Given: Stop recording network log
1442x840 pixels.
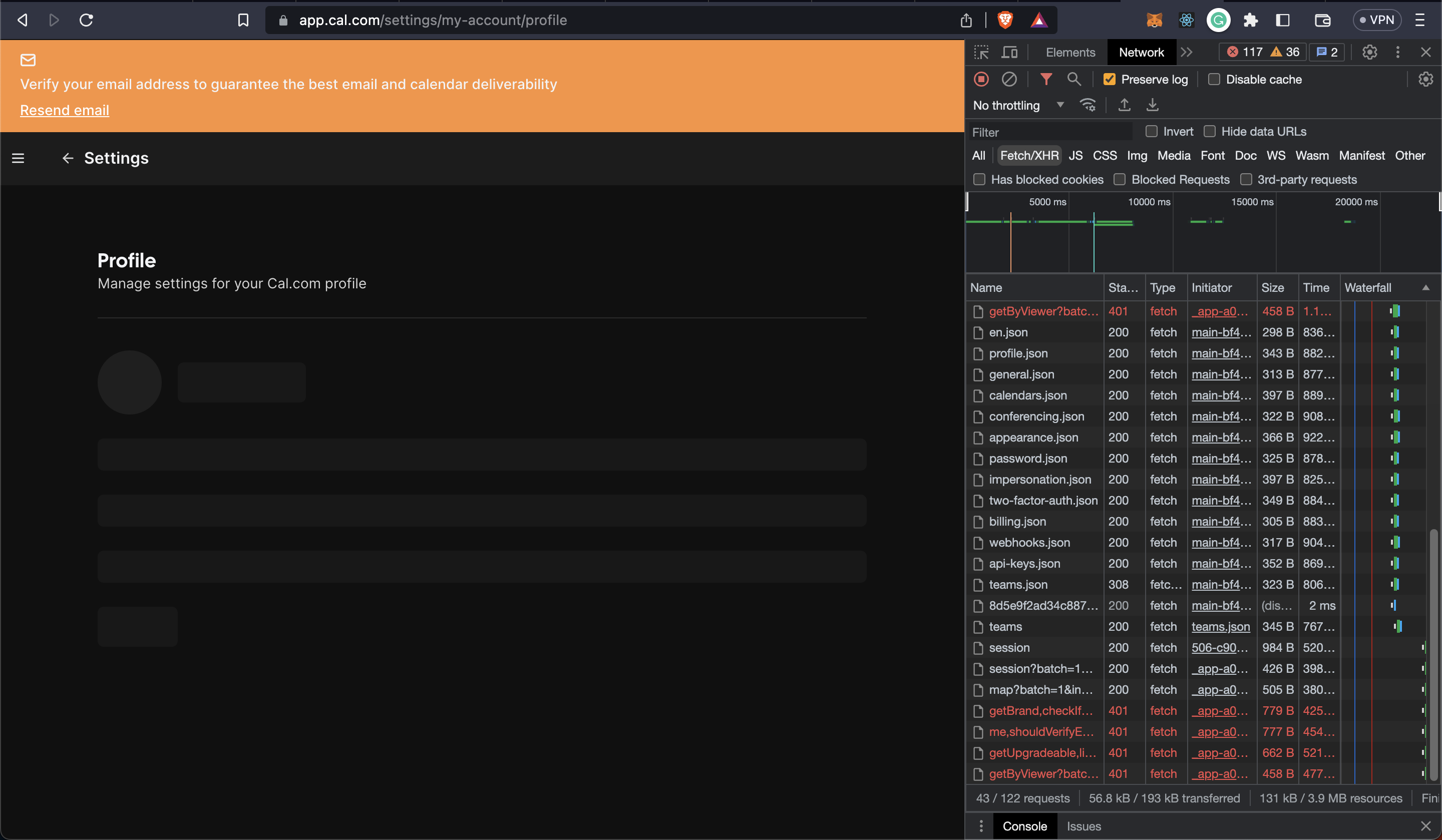Looking at the screenshot, I should coord(981,79).
